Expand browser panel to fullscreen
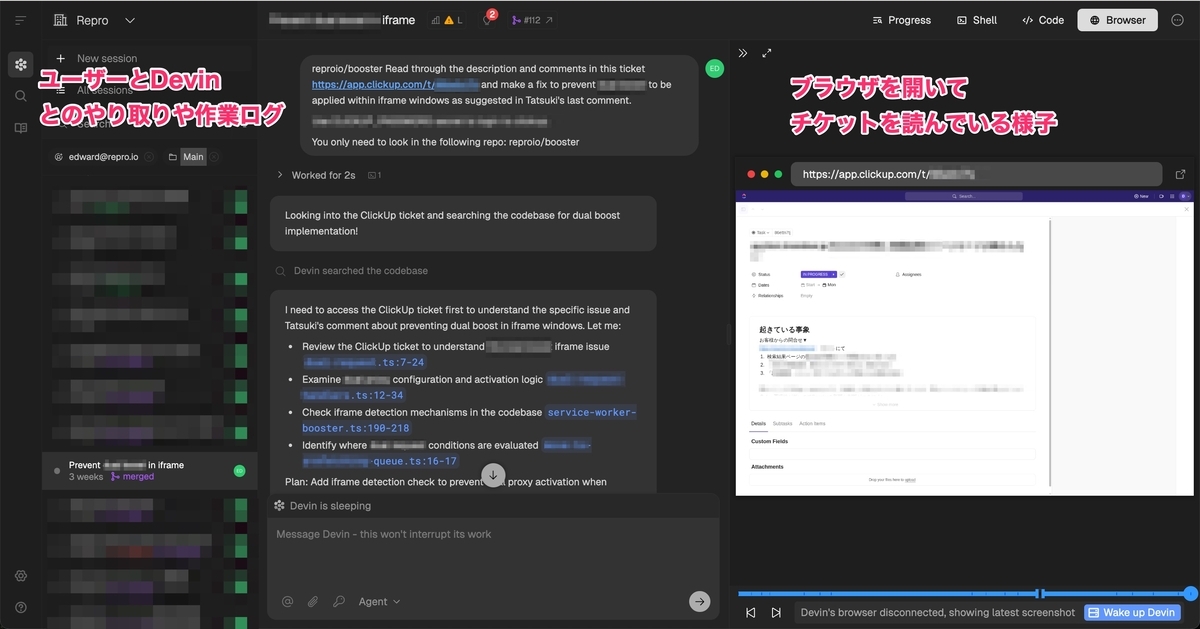This screenshot has width=1200, height=629. pos(767,53)
